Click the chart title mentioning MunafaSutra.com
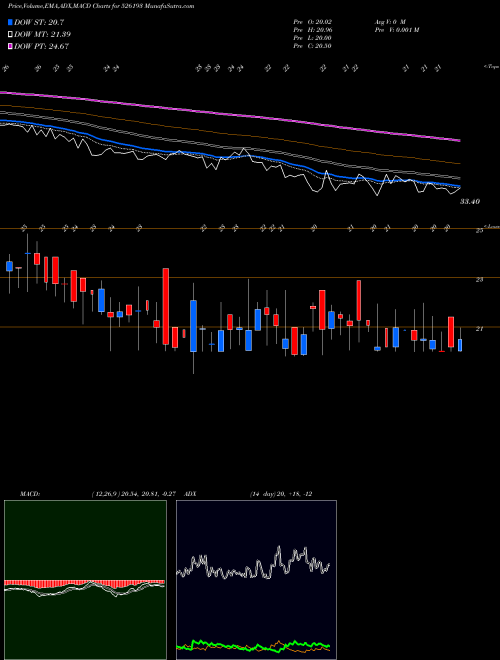Image resolution: width=500 pixels, height=660 pixels. 101,6
